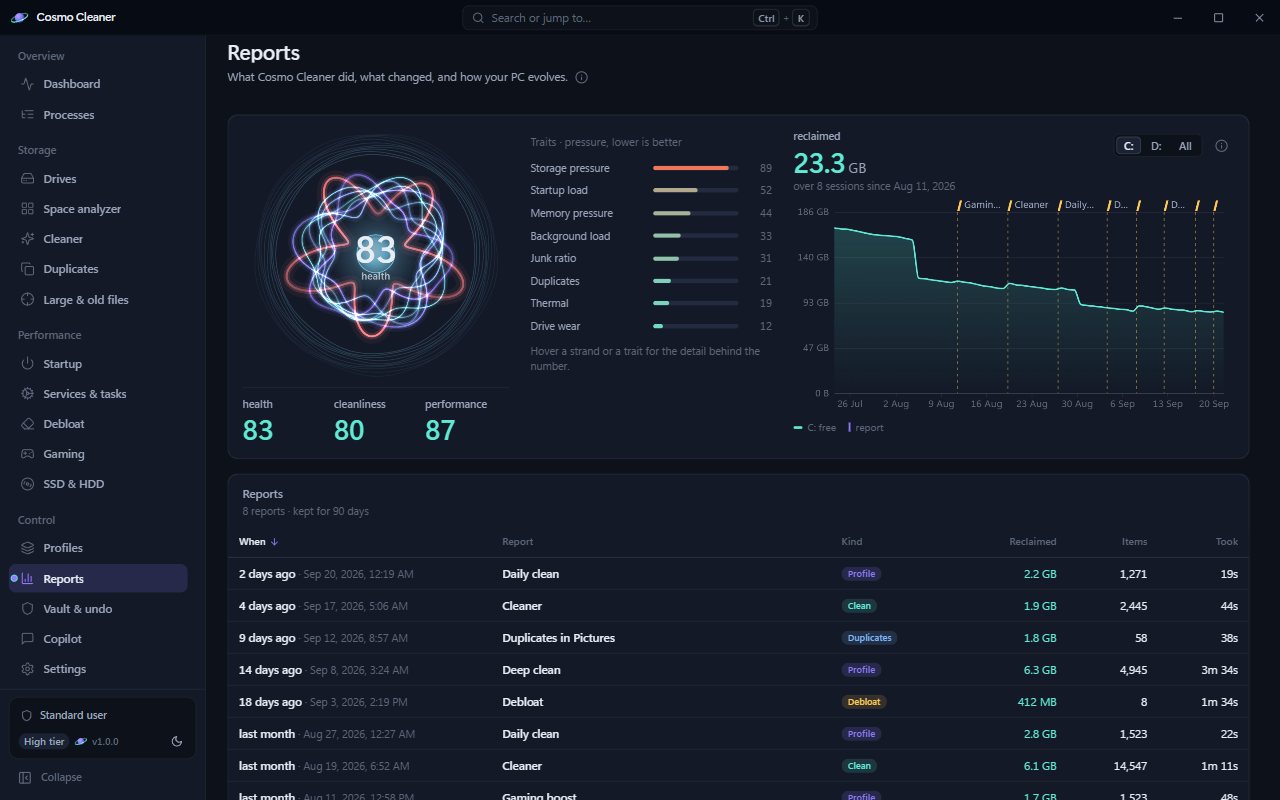The width and height of the screenshot is (1280, 800).
Task: Switch chart to D: drive
Action: coord(1156,146)
